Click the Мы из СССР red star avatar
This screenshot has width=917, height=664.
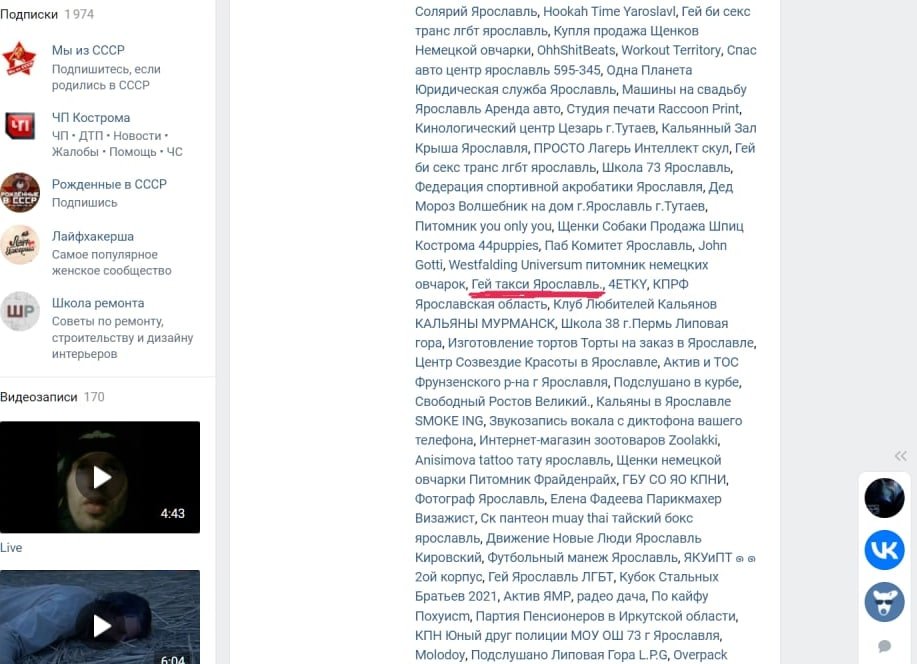(19, 59)
